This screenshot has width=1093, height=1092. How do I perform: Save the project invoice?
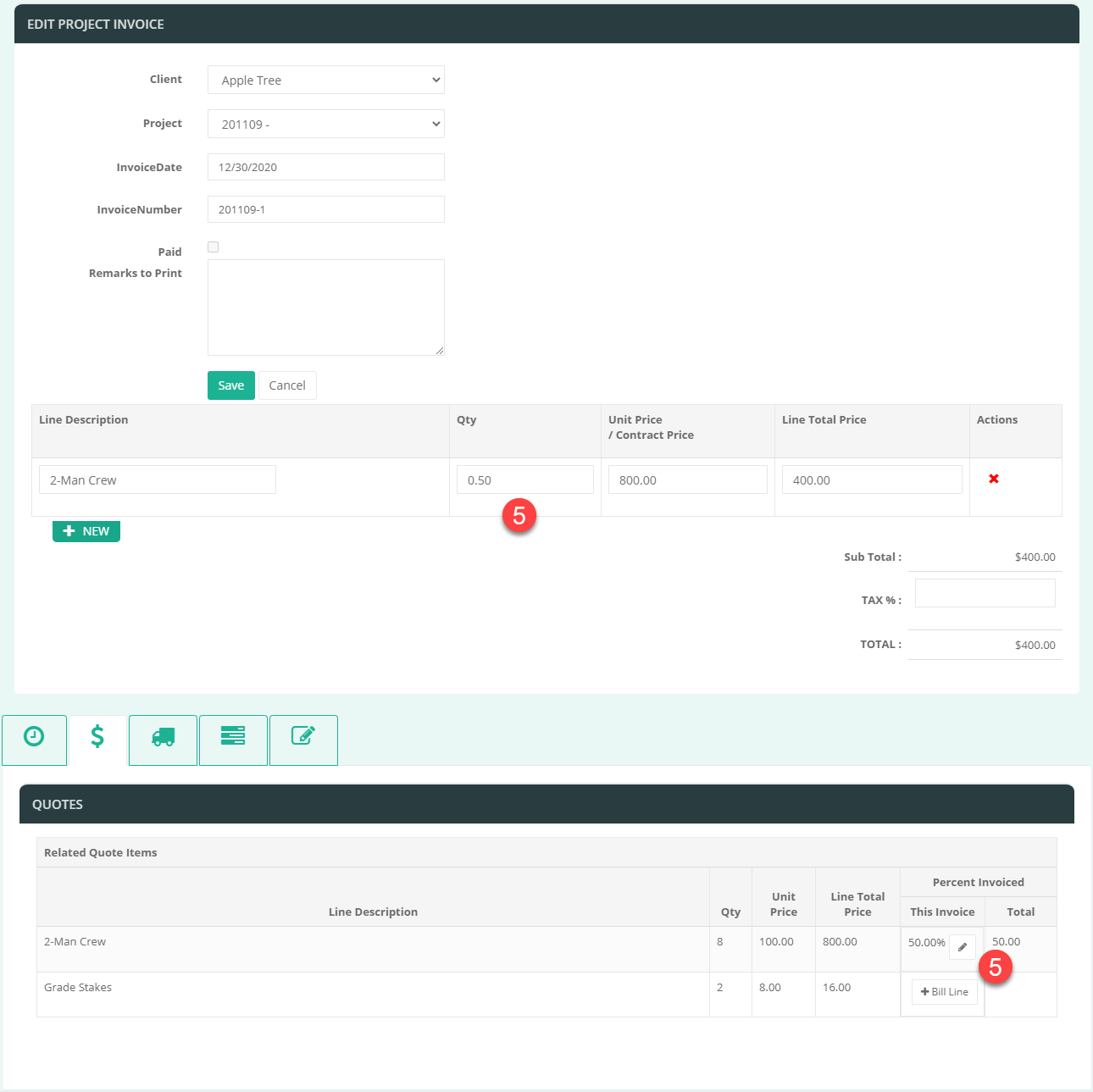point(230,385)
